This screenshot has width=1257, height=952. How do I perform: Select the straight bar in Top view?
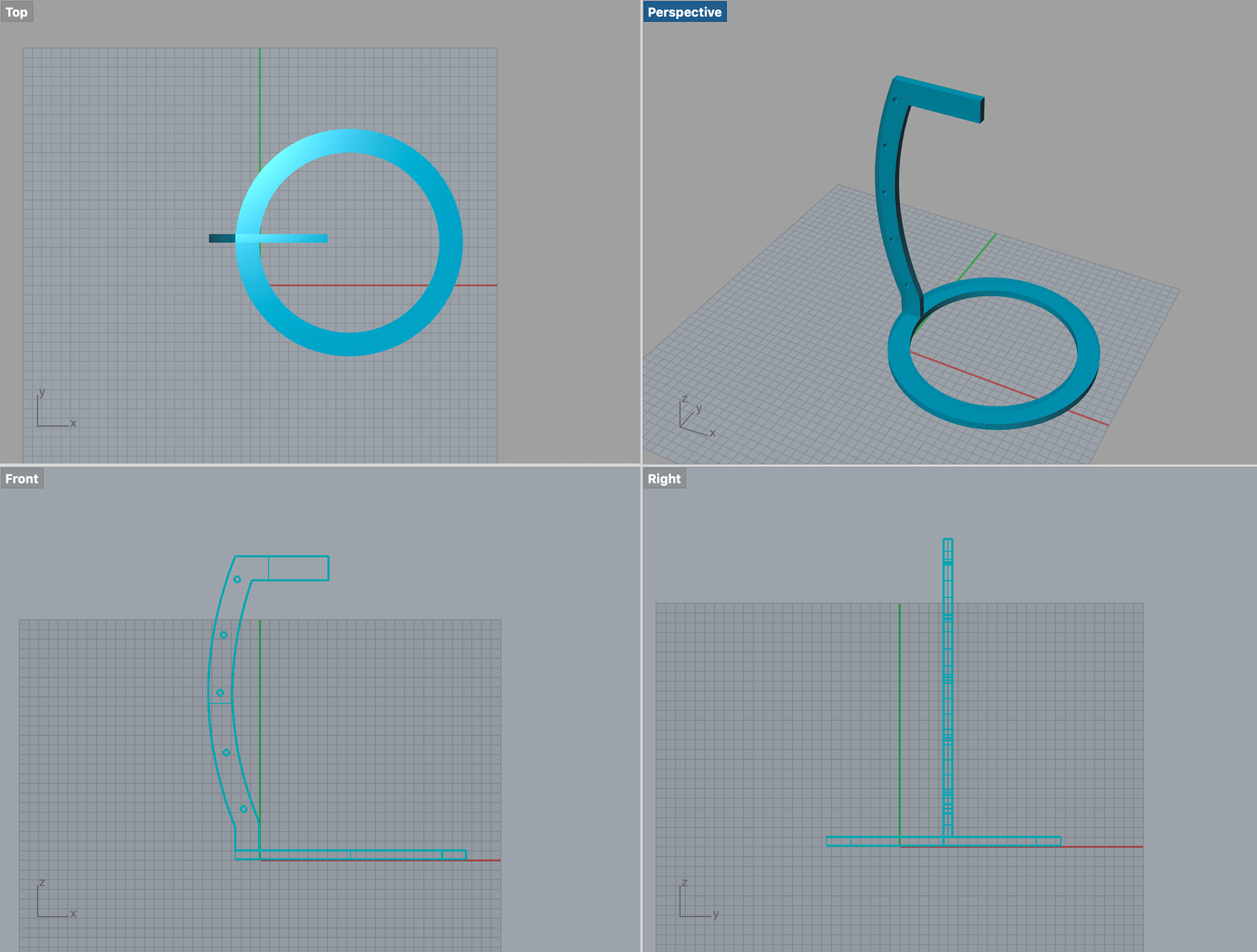click(x=268, y=238)
